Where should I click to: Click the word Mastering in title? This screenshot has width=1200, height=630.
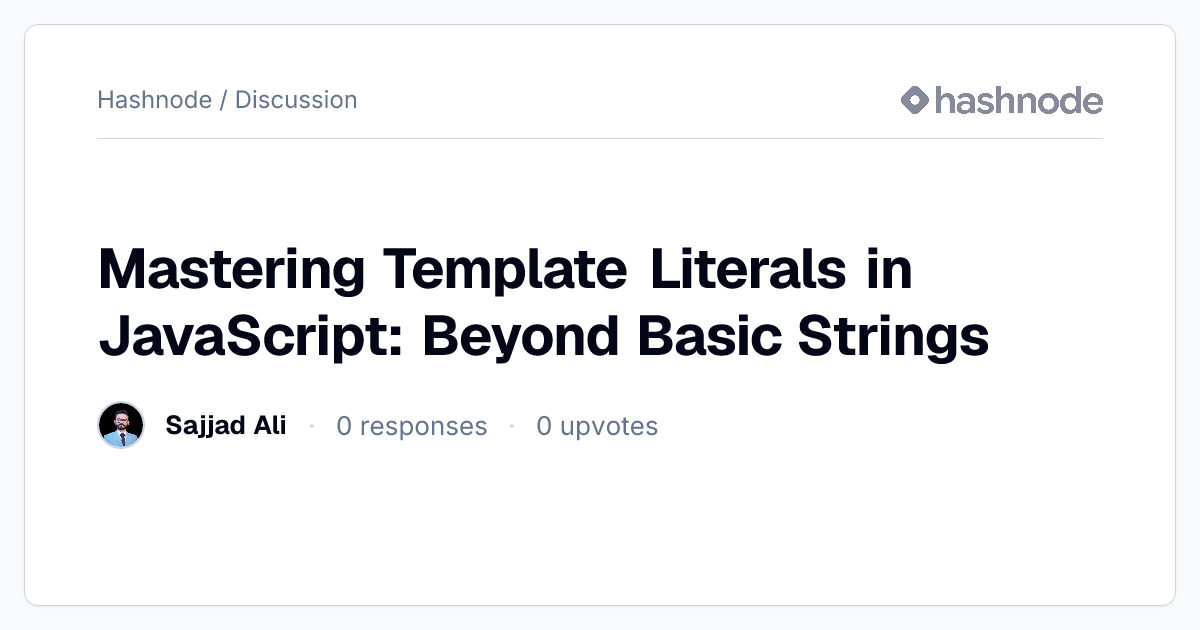232,269
